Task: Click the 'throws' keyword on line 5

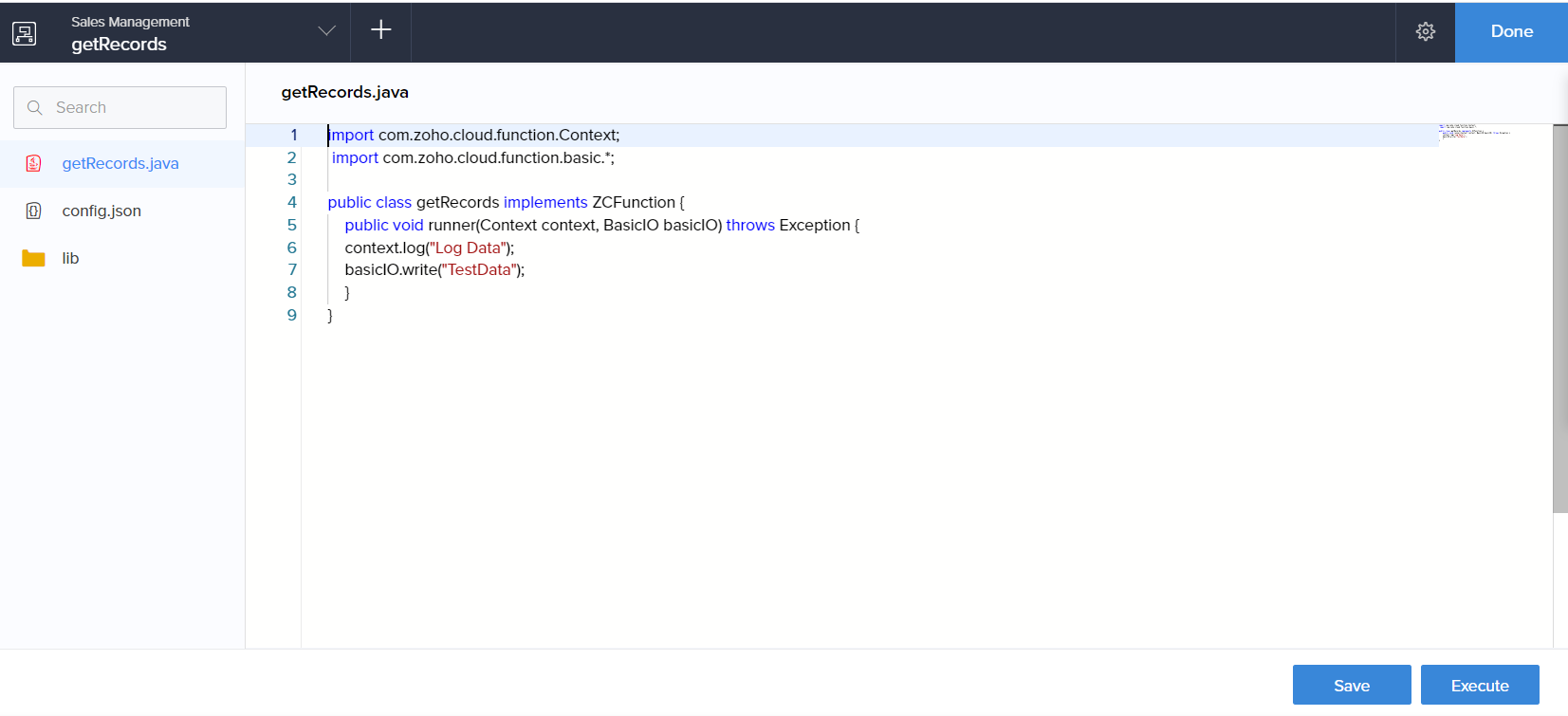Action: click(750, 225)
